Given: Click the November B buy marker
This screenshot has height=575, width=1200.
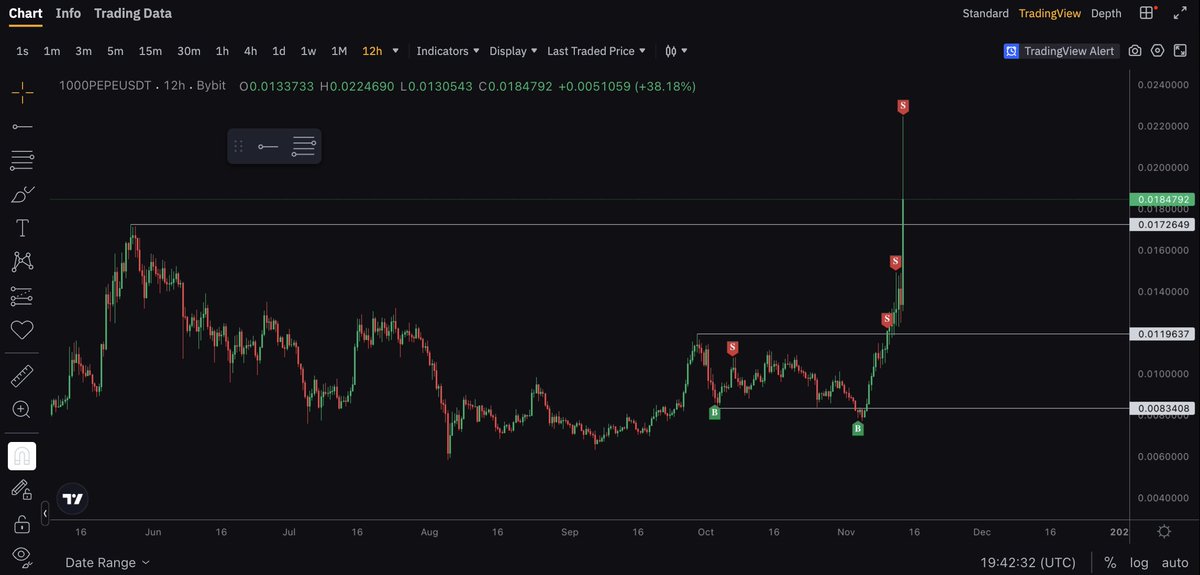Looking at the screenshot, I should click(x=857, y=429).
